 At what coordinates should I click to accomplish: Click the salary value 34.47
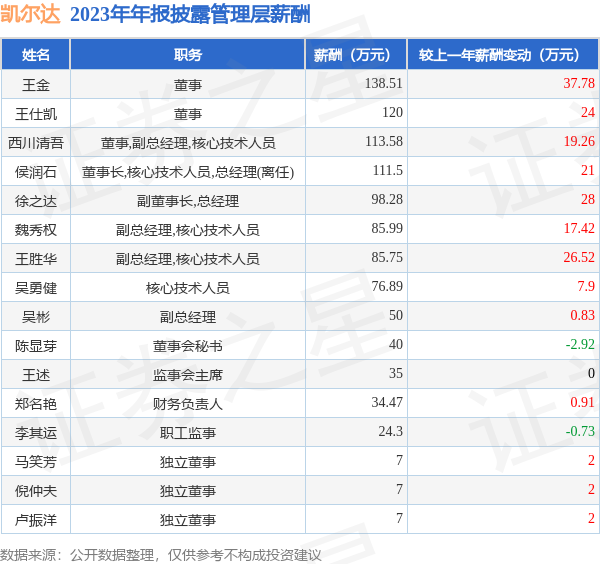pyautogui.click(x=387, y=403)
